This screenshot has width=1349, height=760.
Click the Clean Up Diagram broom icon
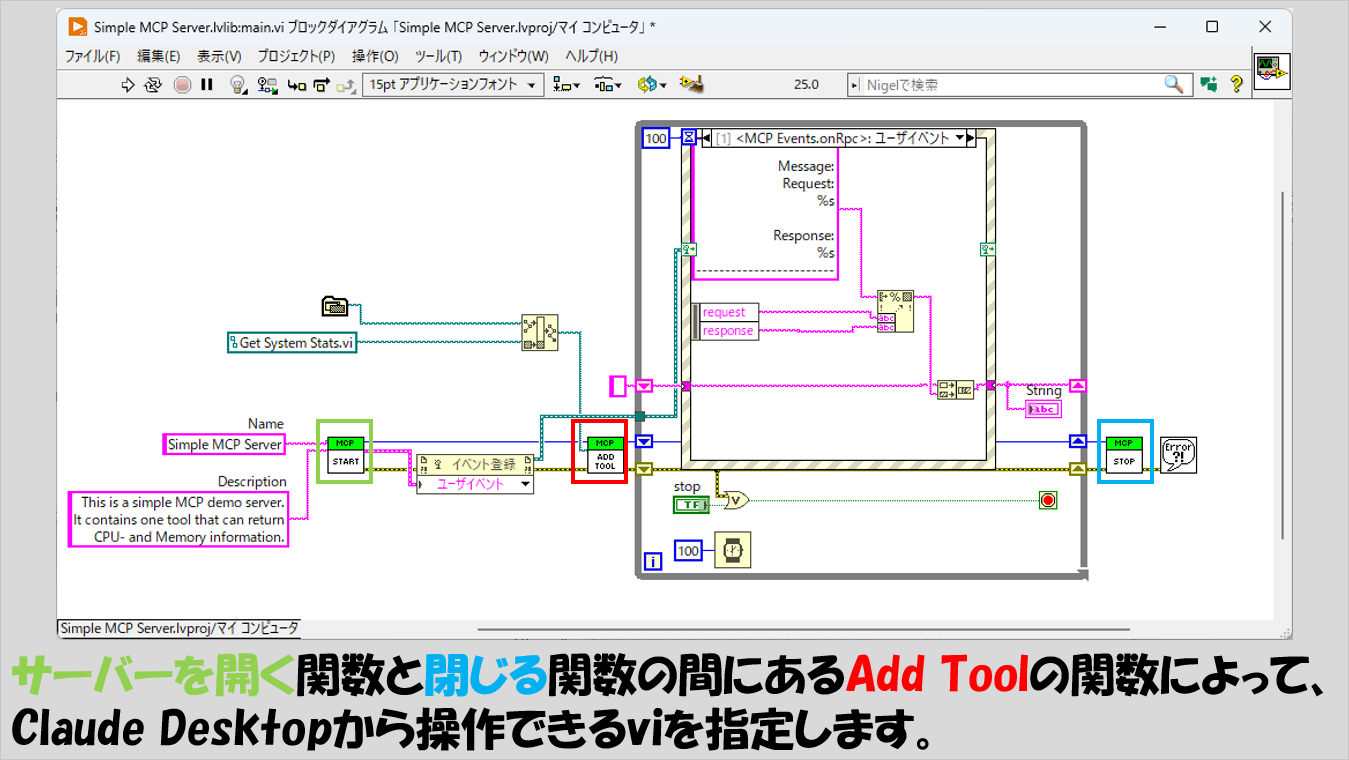click(692, 85)
